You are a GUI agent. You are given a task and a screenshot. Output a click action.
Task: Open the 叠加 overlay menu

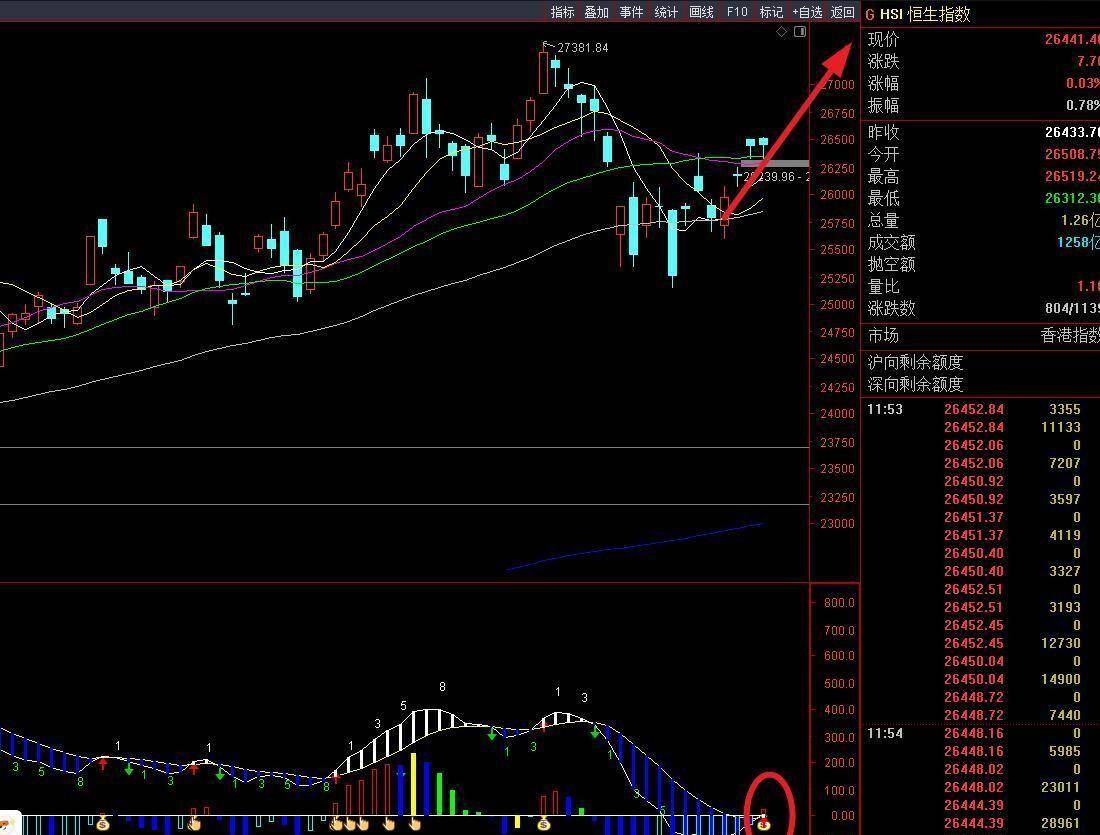[597, 12]
